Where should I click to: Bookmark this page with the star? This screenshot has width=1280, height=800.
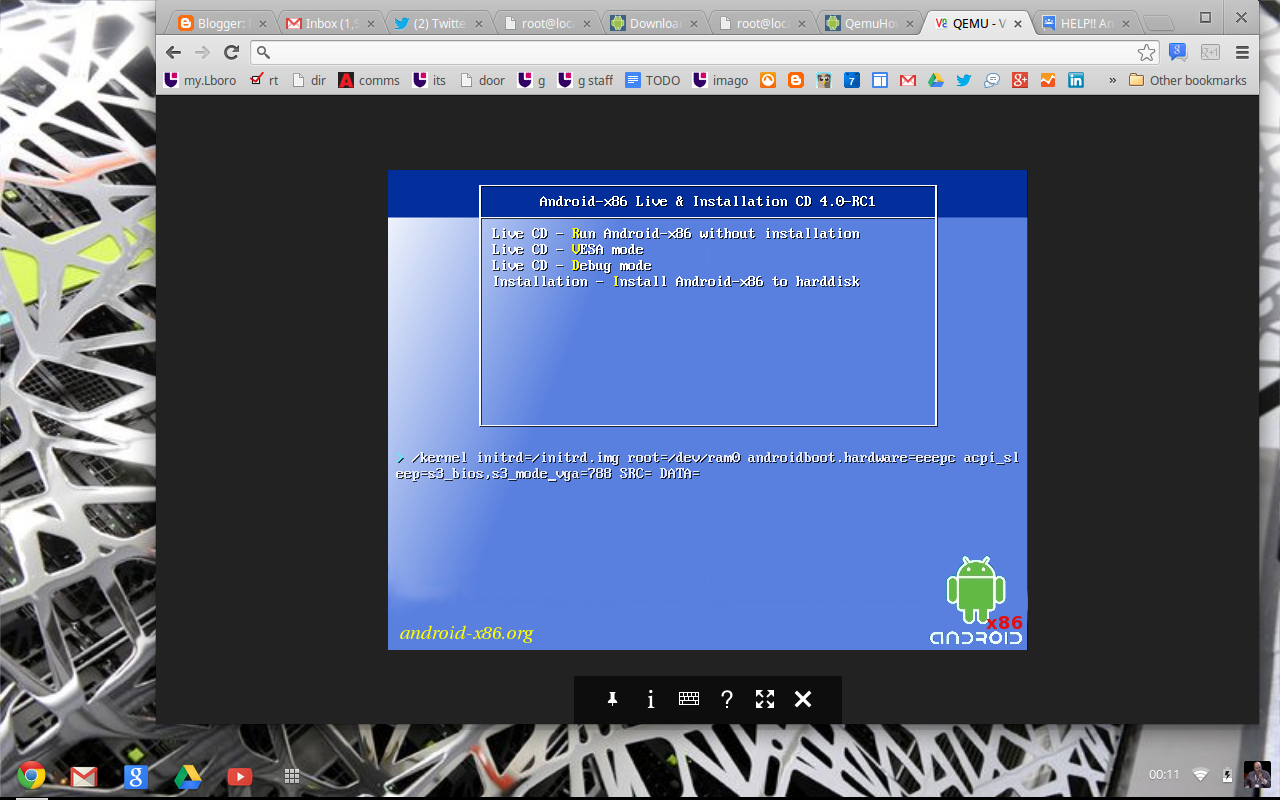1146,52
